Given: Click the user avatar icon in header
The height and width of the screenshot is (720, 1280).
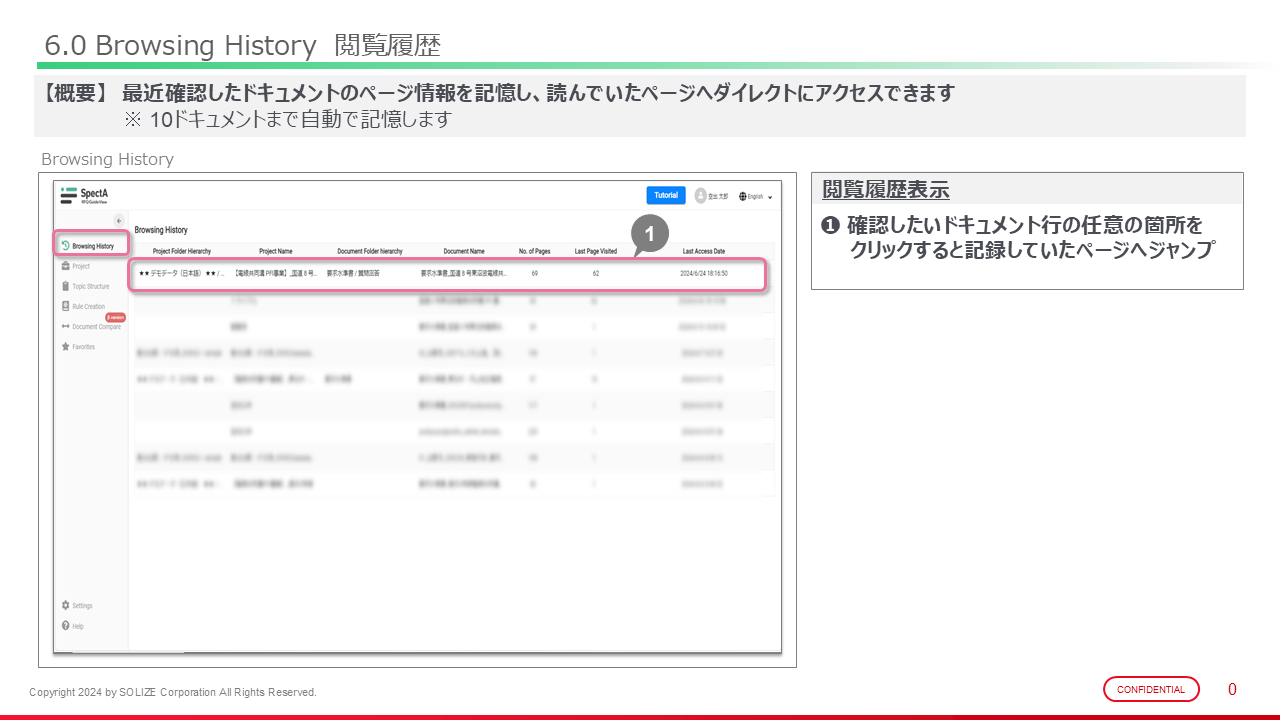Looking at the screenshot, I should pos(700,196).
